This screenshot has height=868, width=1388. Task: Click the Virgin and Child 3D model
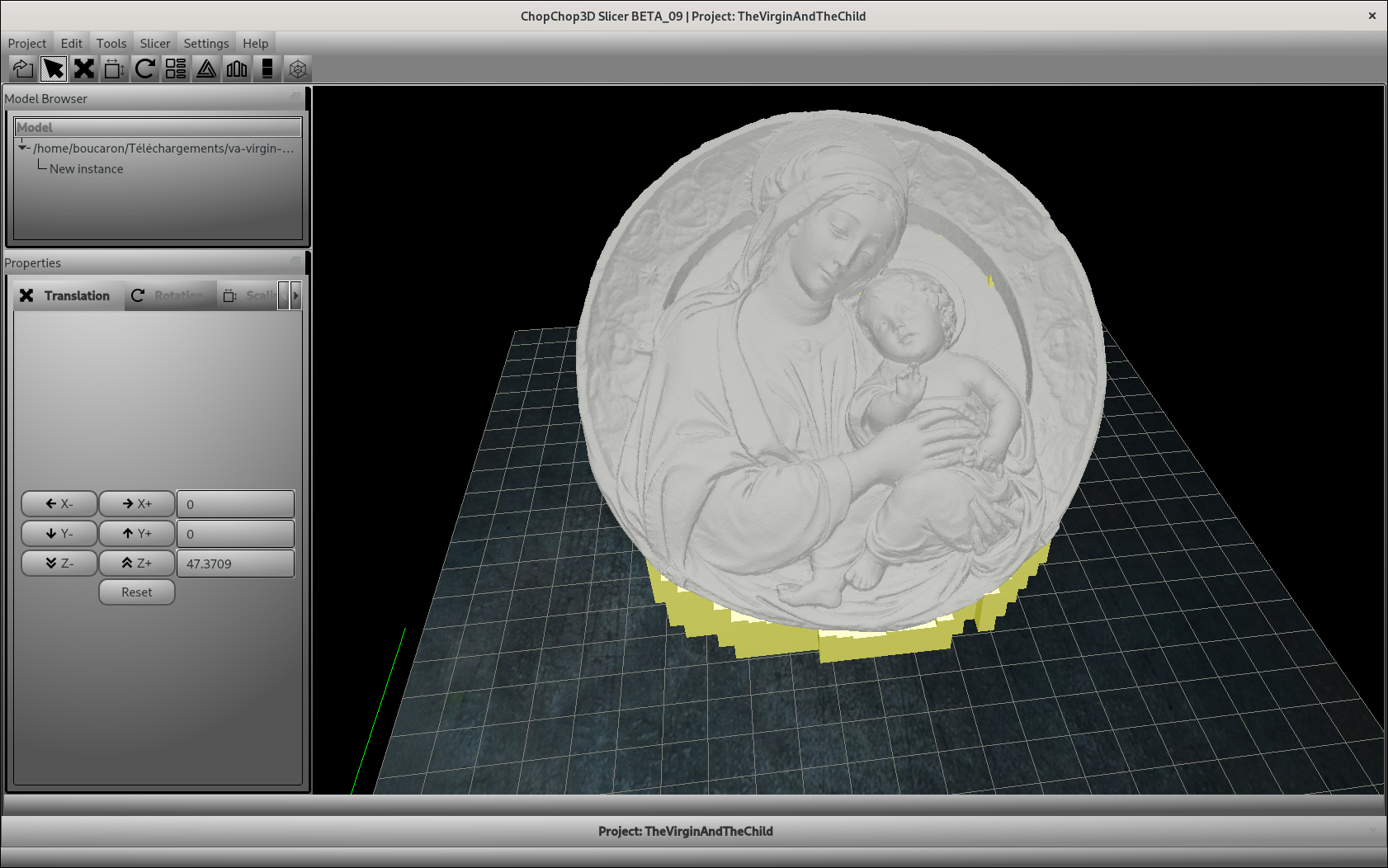[840, 370]
